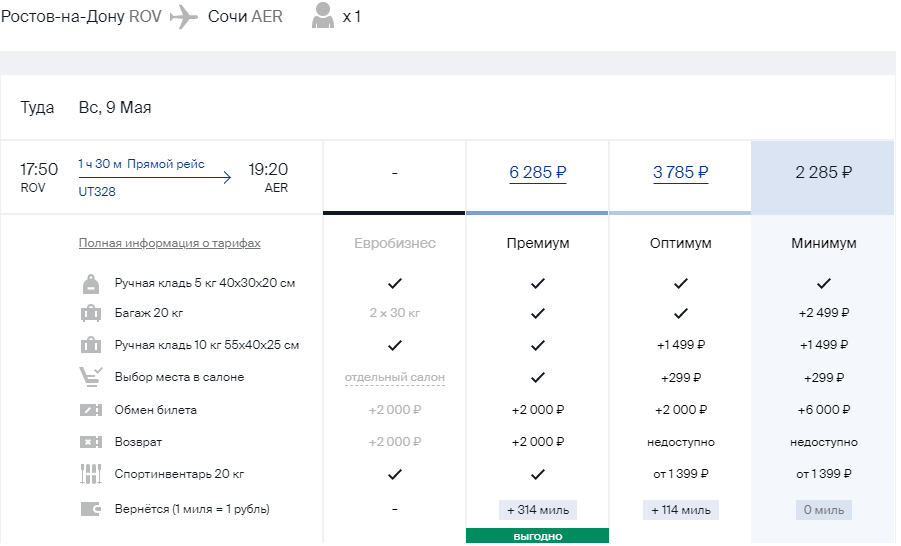901x546 pixels.
Task: Click +2 000 ₽ refund fee in Премиум
Action: pyautogui.click(x=538, y=443)
